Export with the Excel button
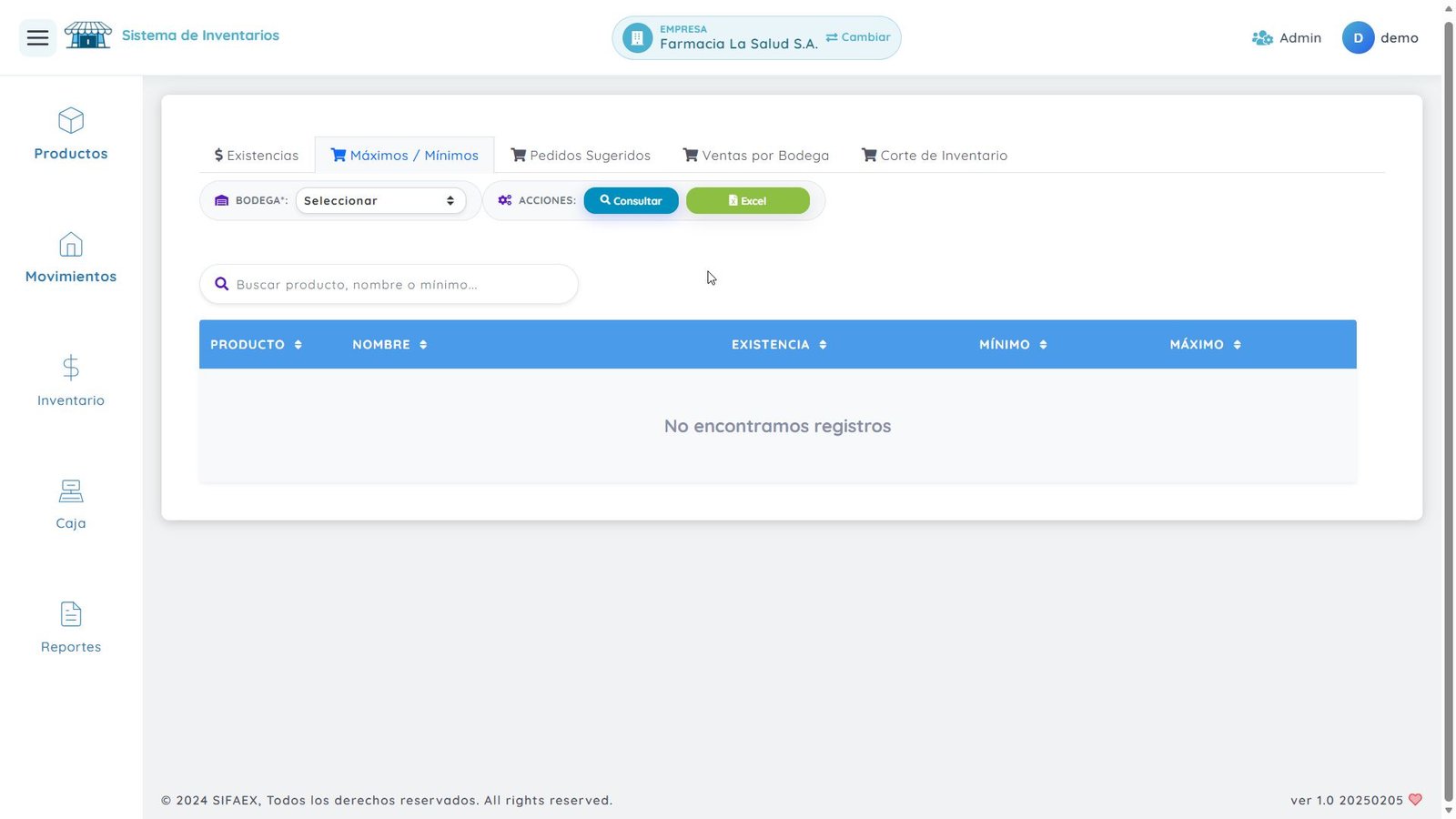 pyautogui.click(x=747, y=200)
